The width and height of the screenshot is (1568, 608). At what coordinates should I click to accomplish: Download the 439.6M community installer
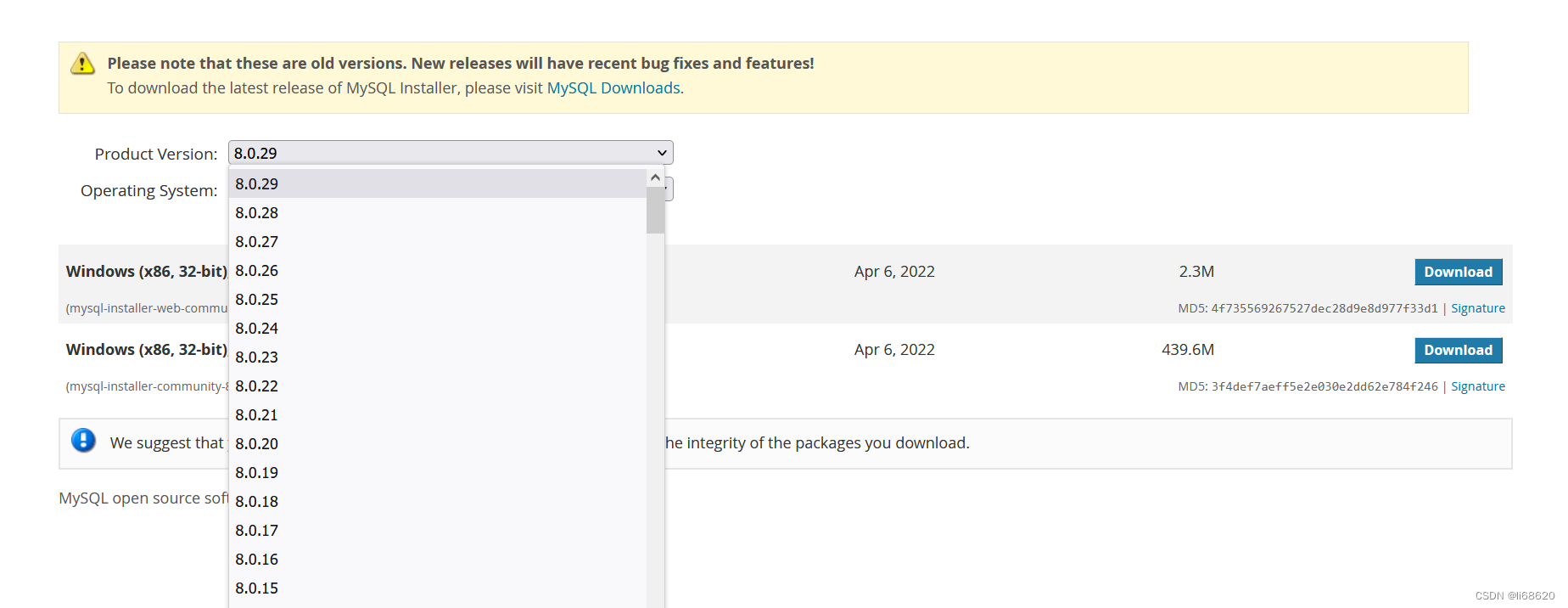tap(1459, 350)
